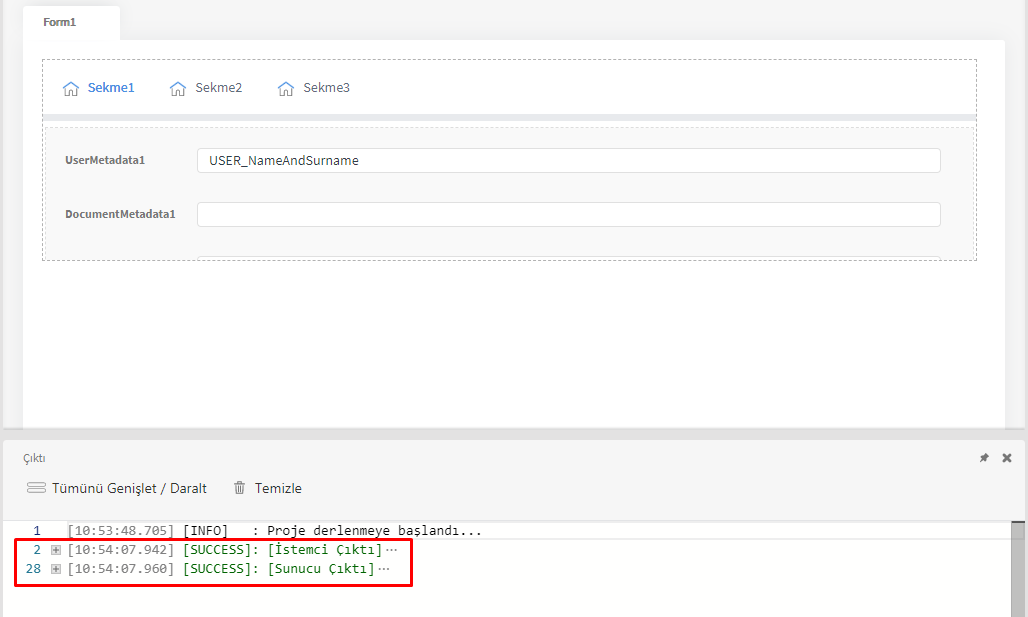Click the expand/collapse all icon
The width and height of the screenshot is (1028, 617).
[x=36, y=488]
